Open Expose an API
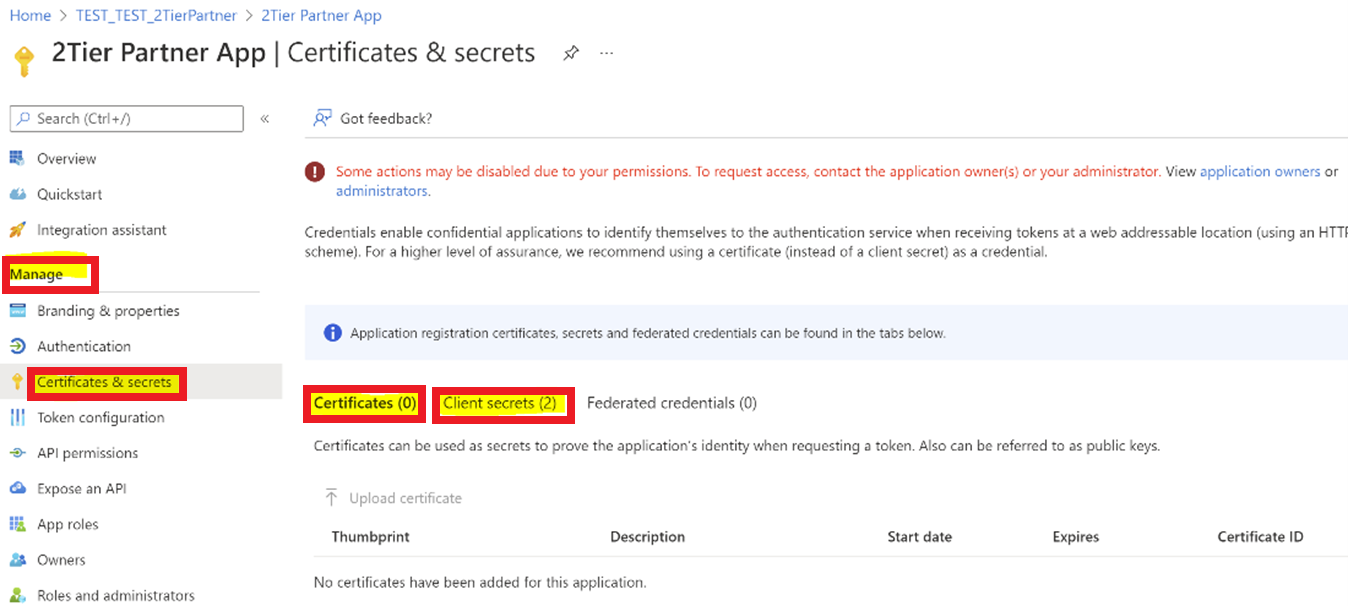Screen dimensions: 1348x606 click(81, 489)
